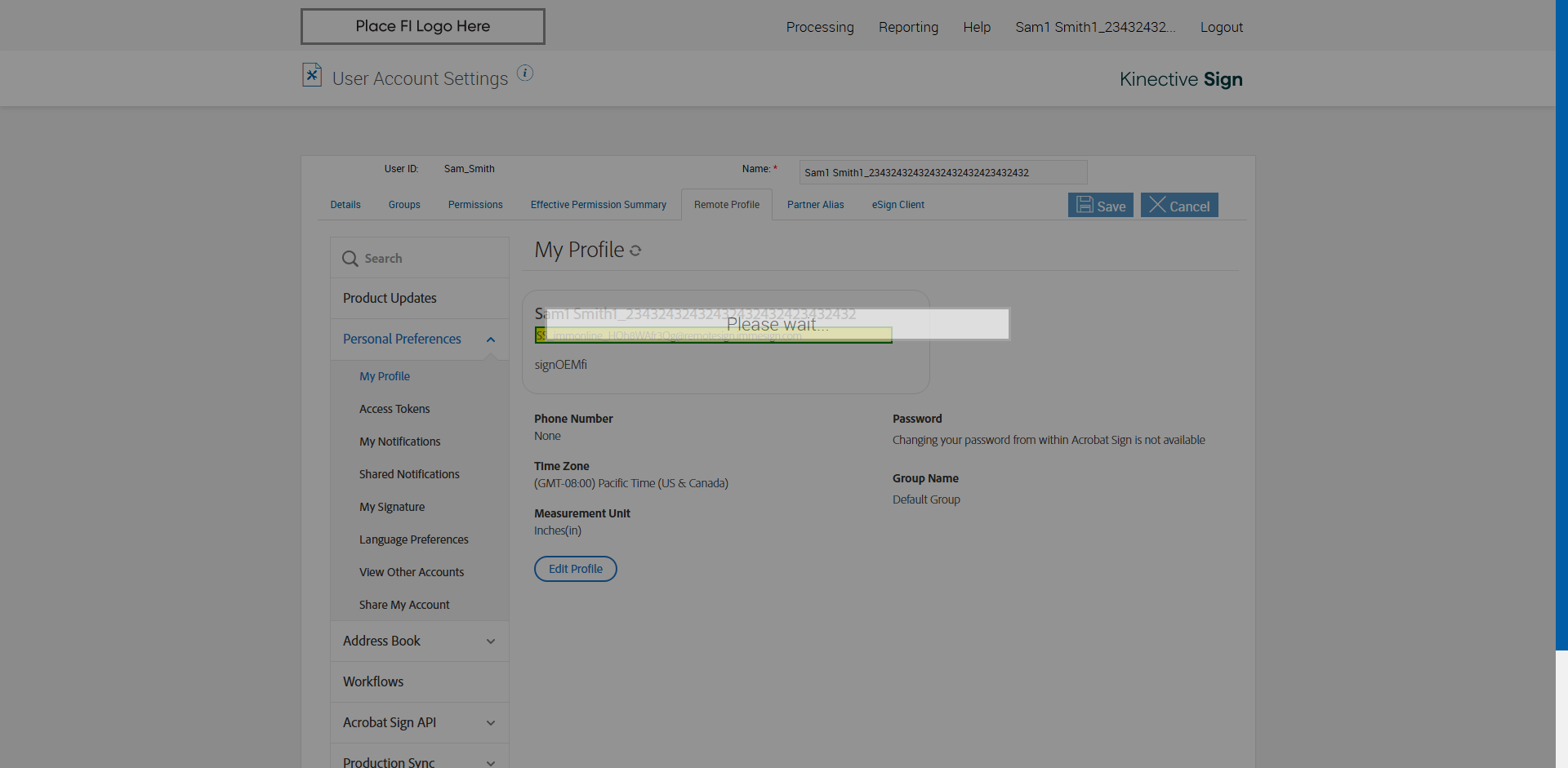Click the sidebar Search field

tap(420, 258)
